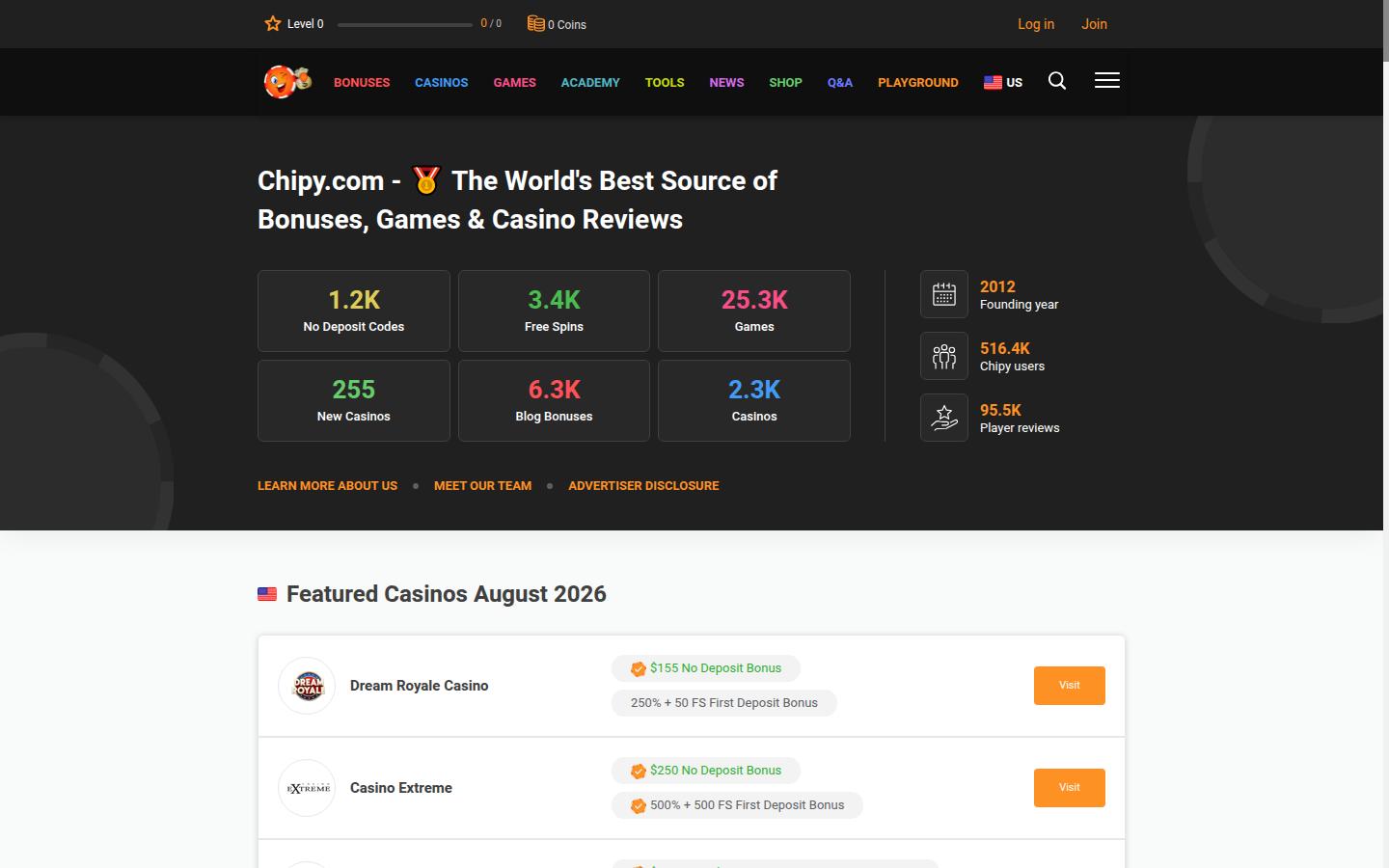Click the Player reviews star-hand icon
1389x868 pixels.
[x=944, y=418]
